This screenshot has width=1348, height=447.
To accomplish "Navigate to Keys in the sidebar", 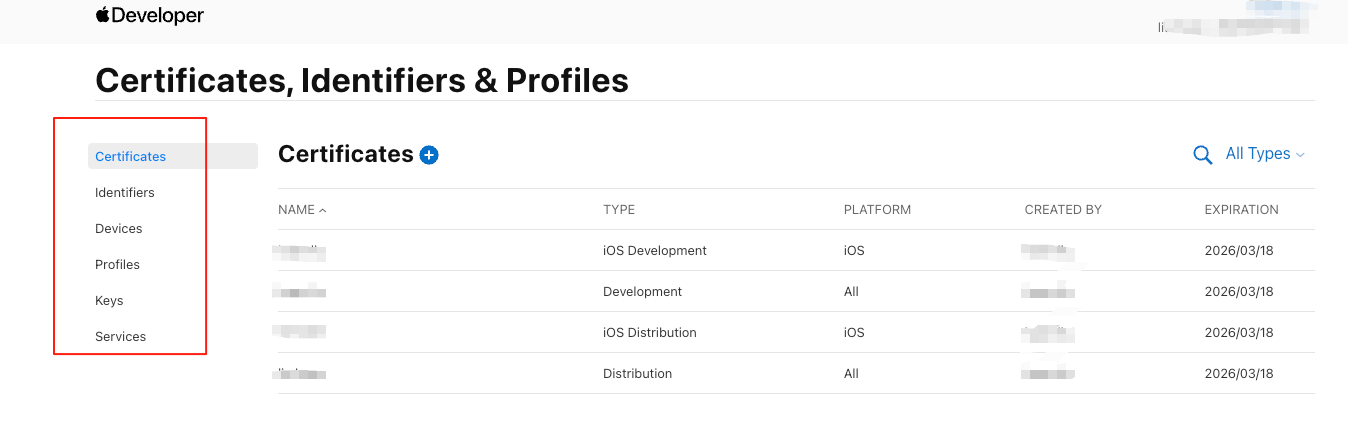I will point(109,300).
